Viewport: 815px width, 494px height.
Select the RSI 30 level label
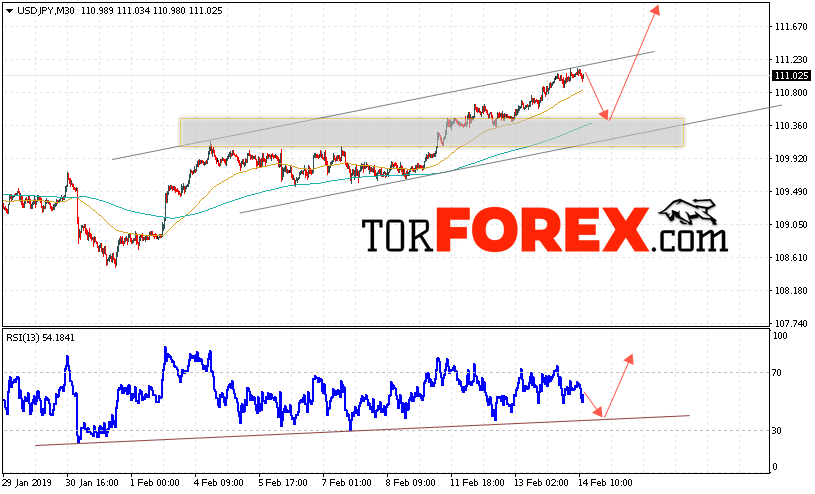pos(777,430)
